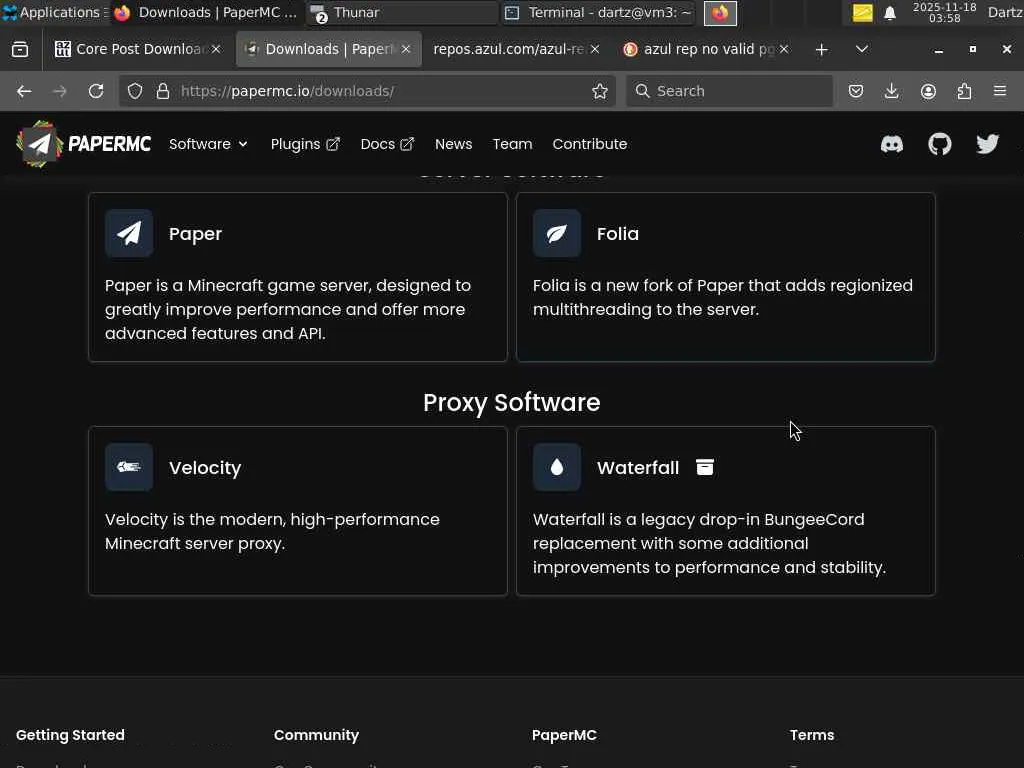This screenshot has width=1024, height=768.
Task: Click the Firefox icon button in the top panel
Action: point(720,13)
